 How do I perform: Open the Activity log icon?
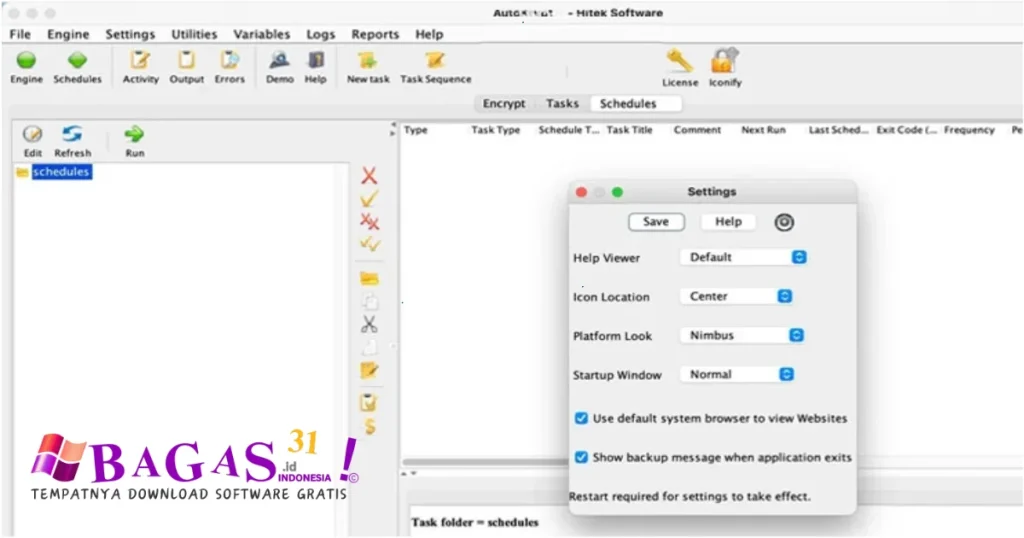point(140,60)
